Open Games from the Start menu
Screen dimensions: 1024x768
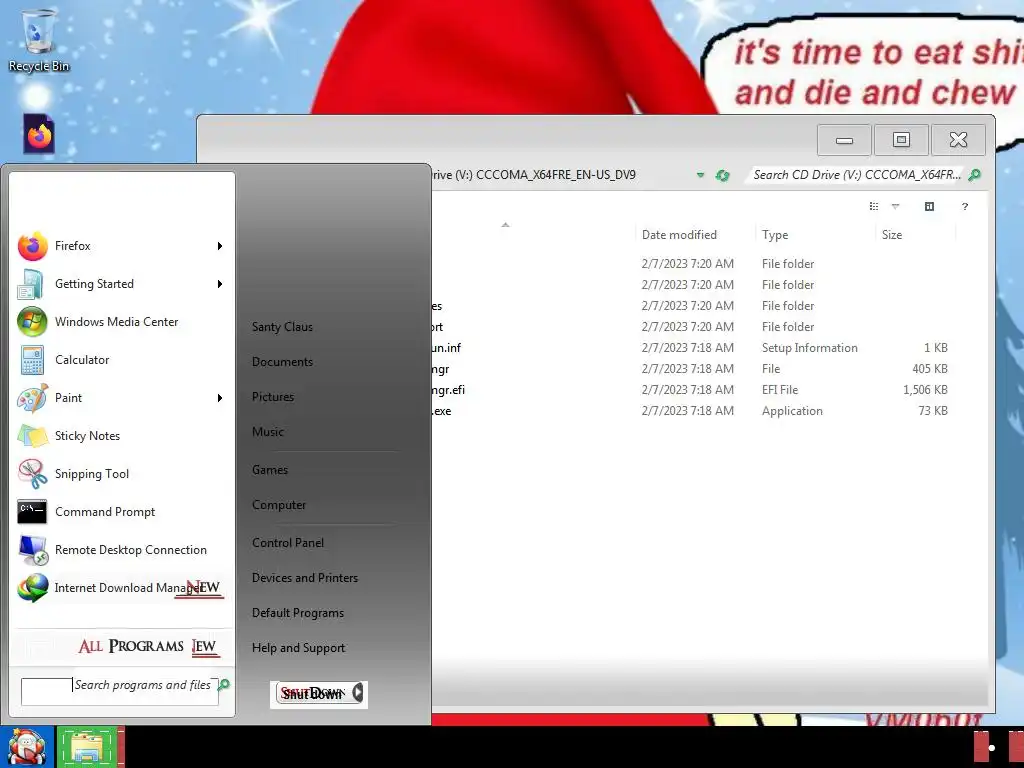pos(270,470)
